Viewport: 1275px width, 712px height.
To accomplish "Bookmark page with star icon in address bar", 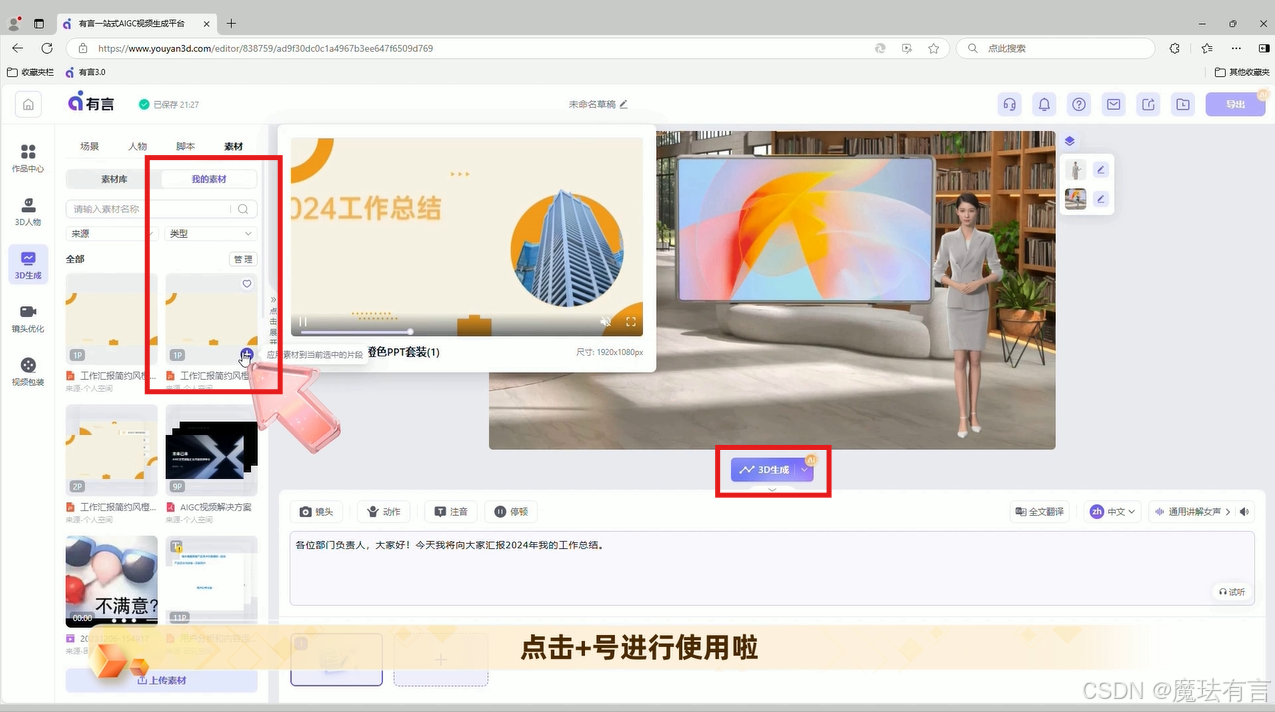I will pyautogui.click(x=933, y=48).
